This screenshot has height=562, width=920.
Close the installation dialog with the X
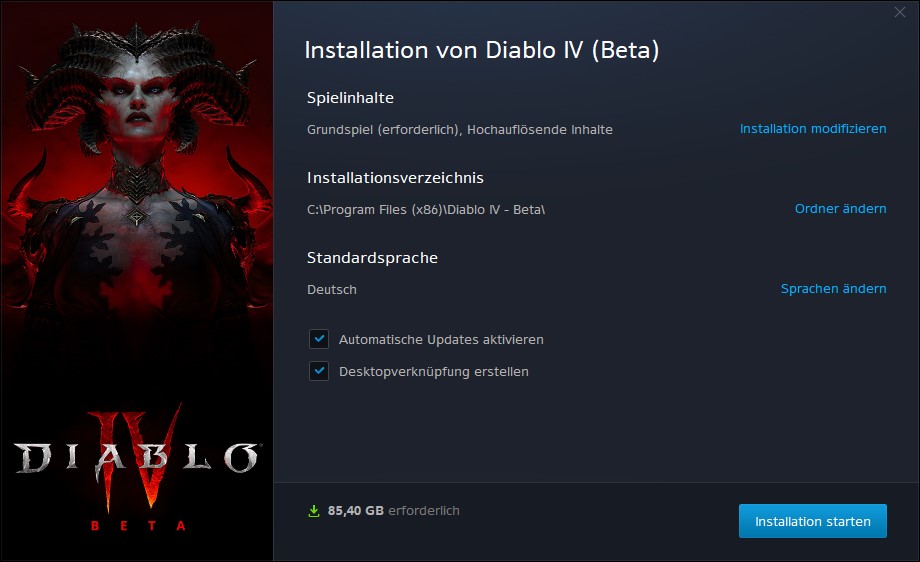pyautogui.click(x=899, y=12)
